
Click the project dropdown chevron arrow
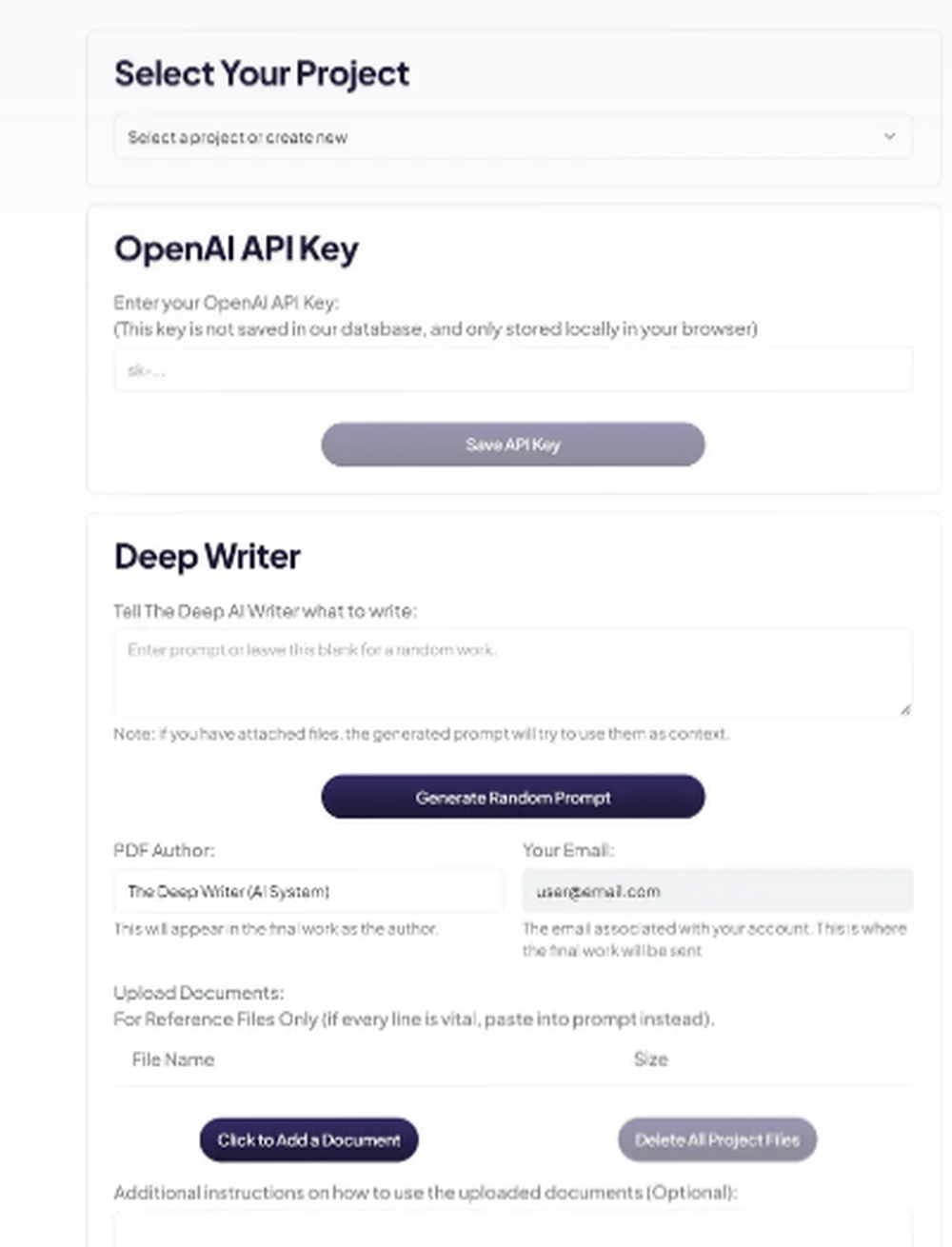(x=889, y=136)
